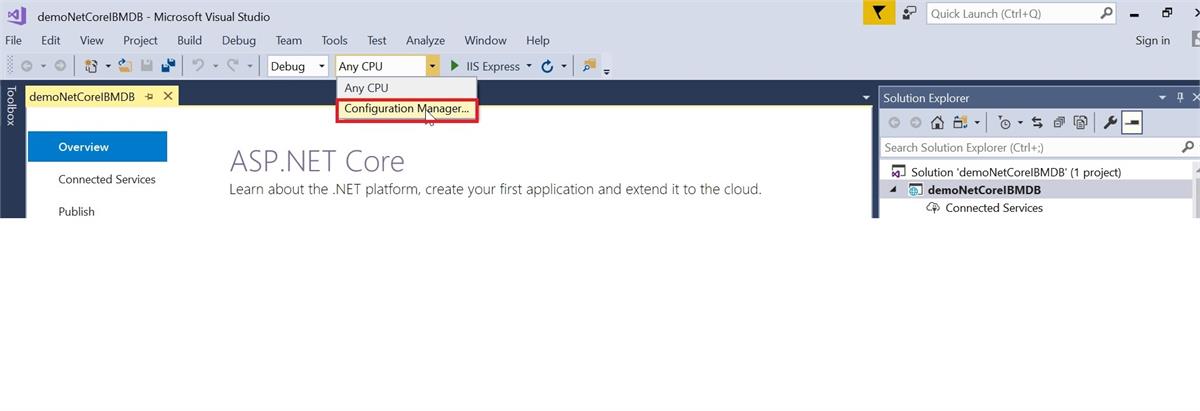Click the Save toolbar icon
This screenshot has width=1200, height=411.
tap(147, 66)
